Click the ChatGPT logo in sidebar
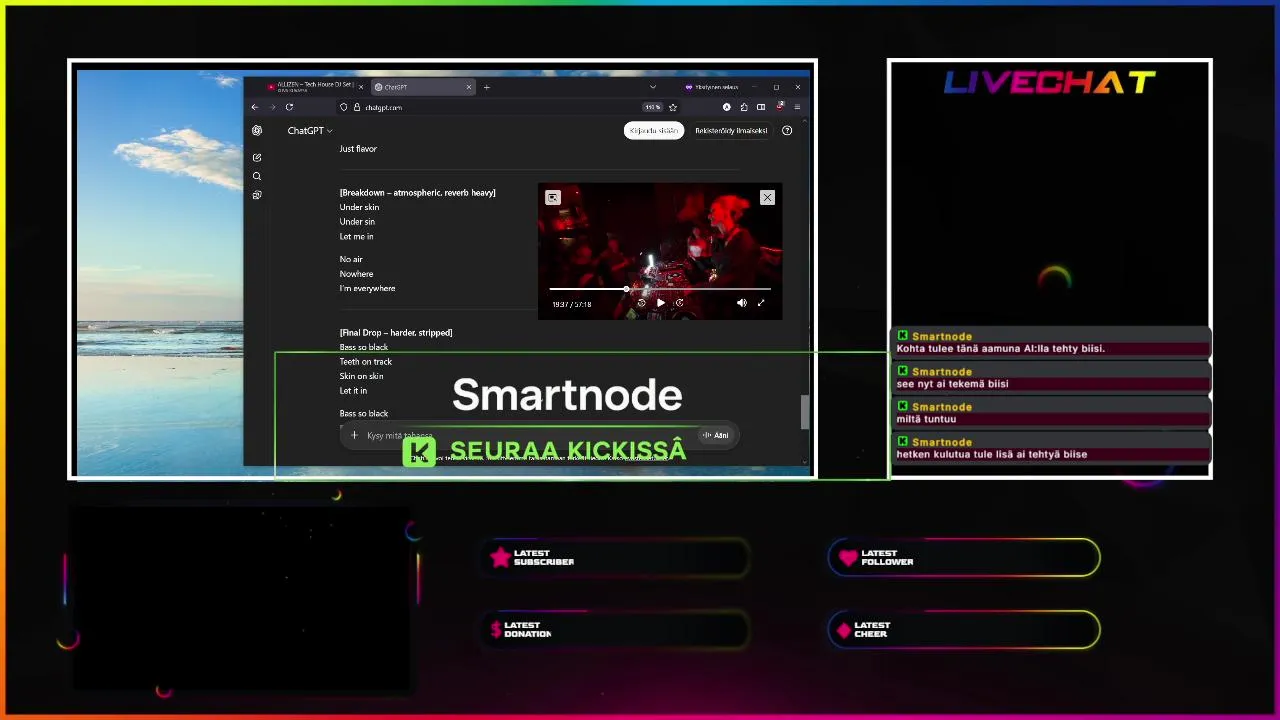This screenshot has height=720, width=1280. tap(257, 131)
